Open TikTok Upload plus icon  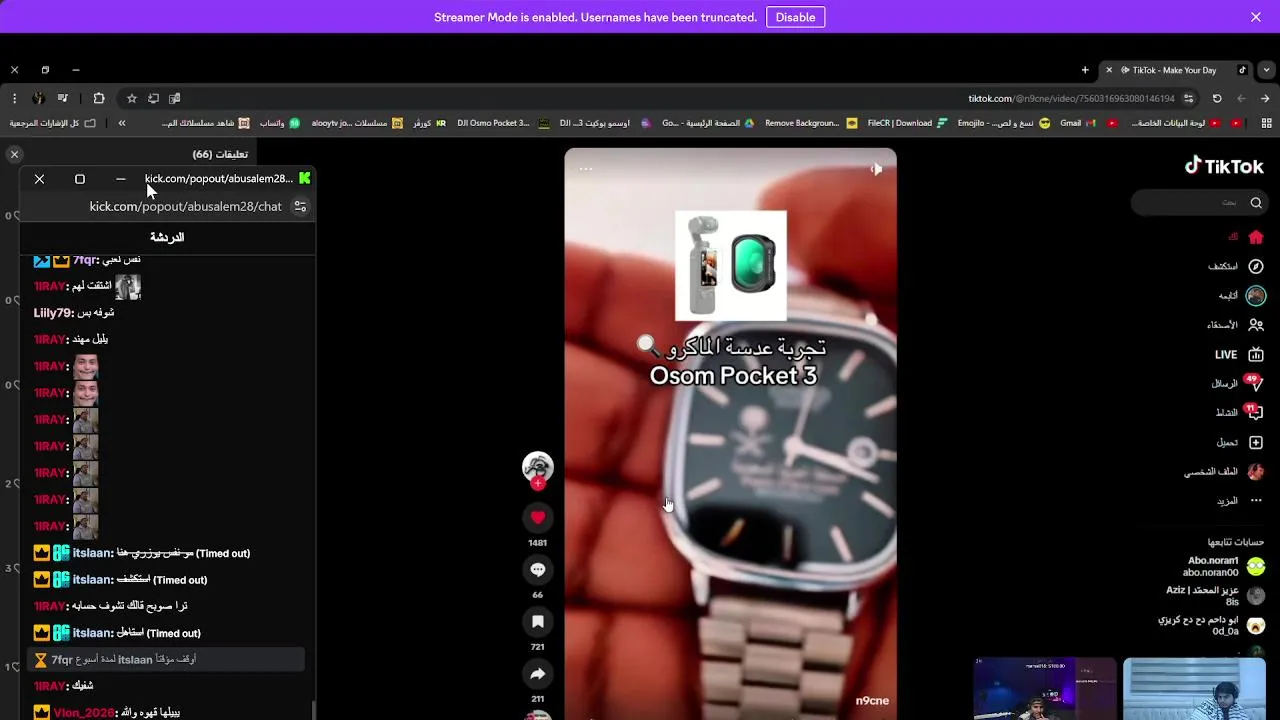click(1256, 442)
